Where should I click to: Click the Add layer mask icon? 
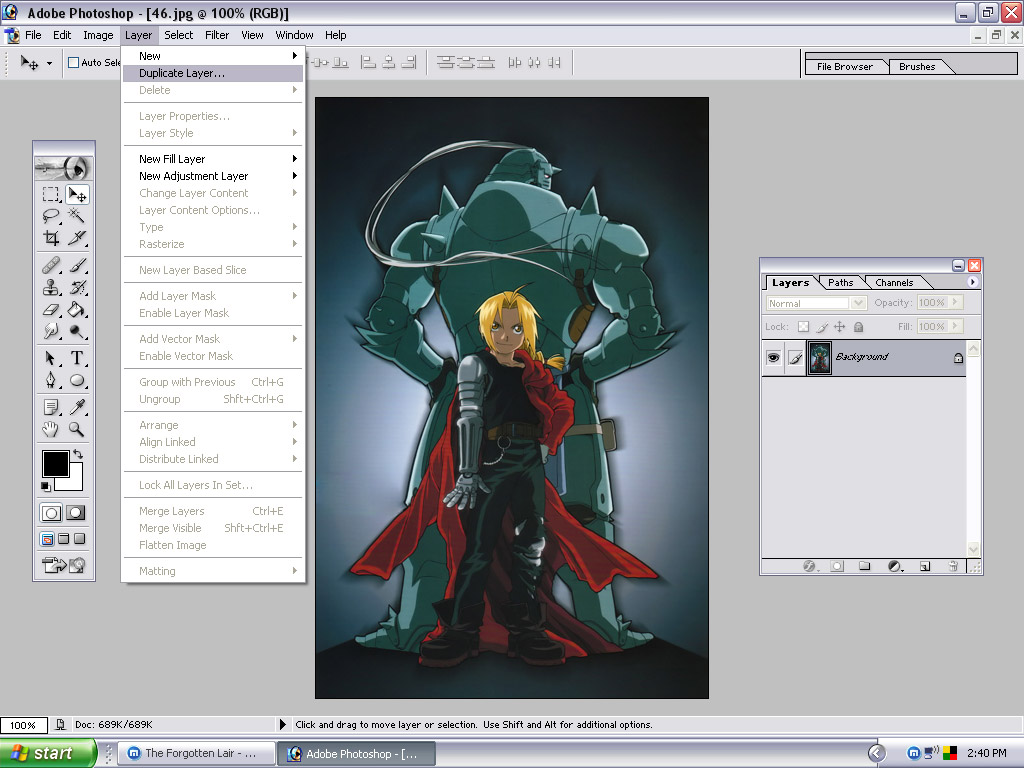[837, 566]
